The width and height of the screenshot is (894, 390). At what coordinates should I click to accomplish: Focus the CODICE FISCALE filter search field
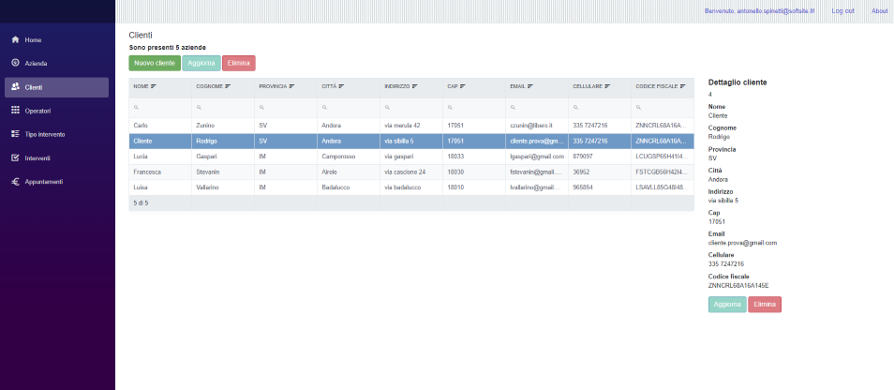[663, 107]
